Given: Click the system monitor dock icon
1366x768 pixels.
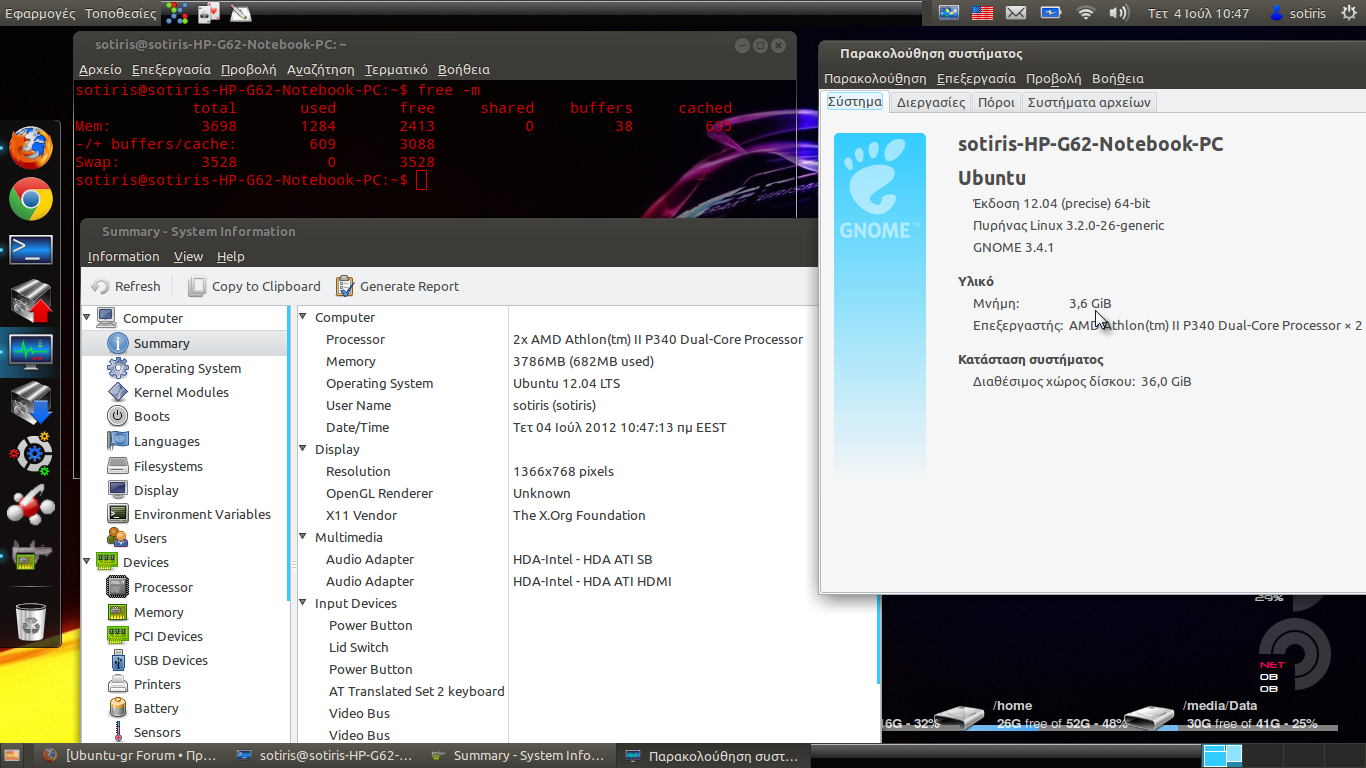Looking at the screenshot, I should click(x=31, y=352).
